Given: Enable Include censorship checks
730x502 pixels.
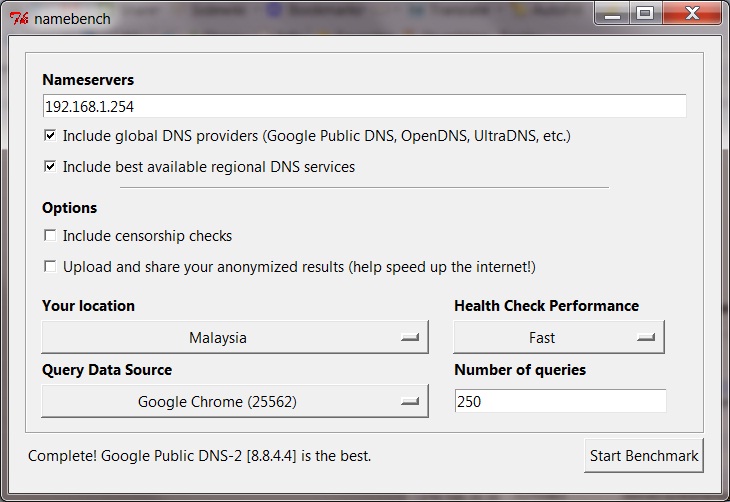Looking at the screenshot, I should (50, 235).
